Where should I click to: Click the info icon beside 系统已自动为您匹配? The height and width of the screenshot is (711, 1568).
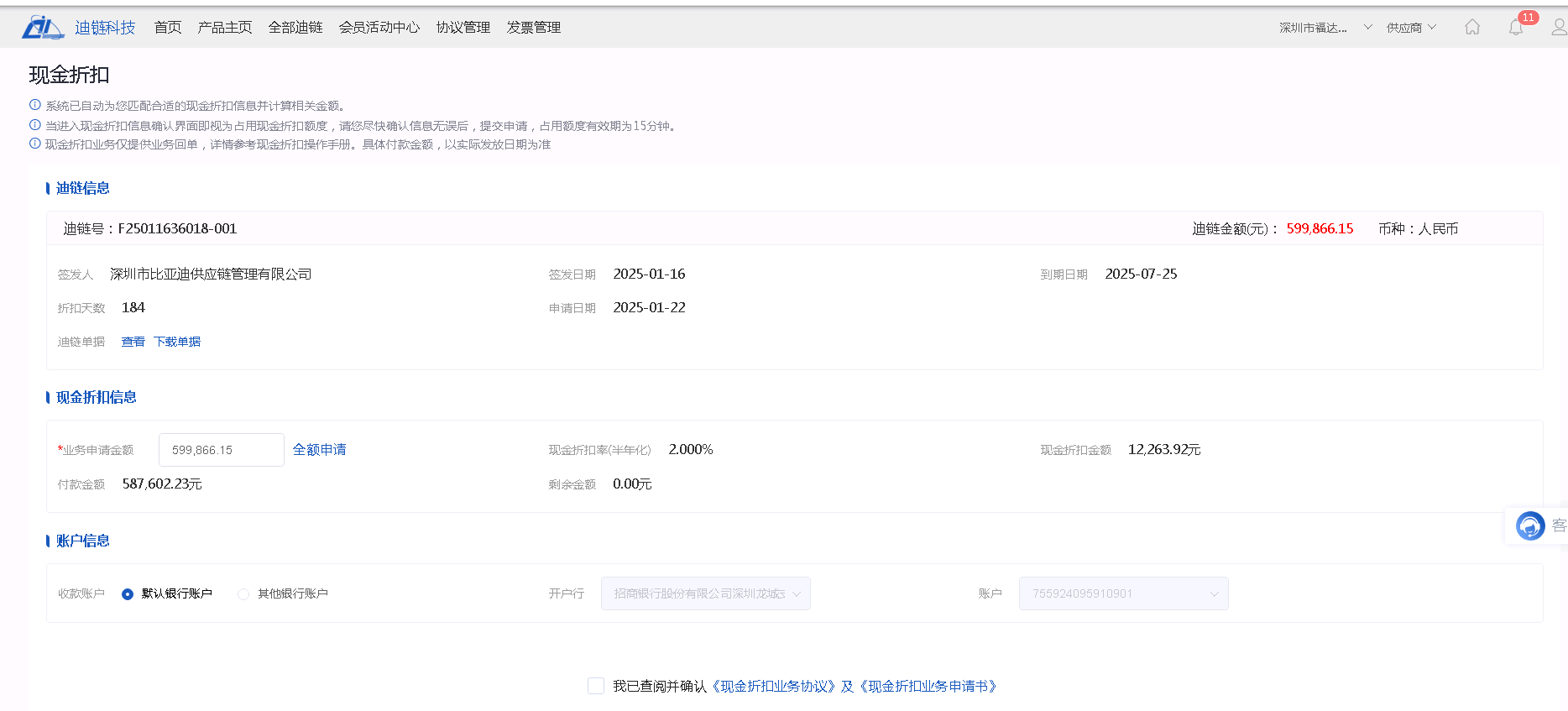(x=35, y=105)
